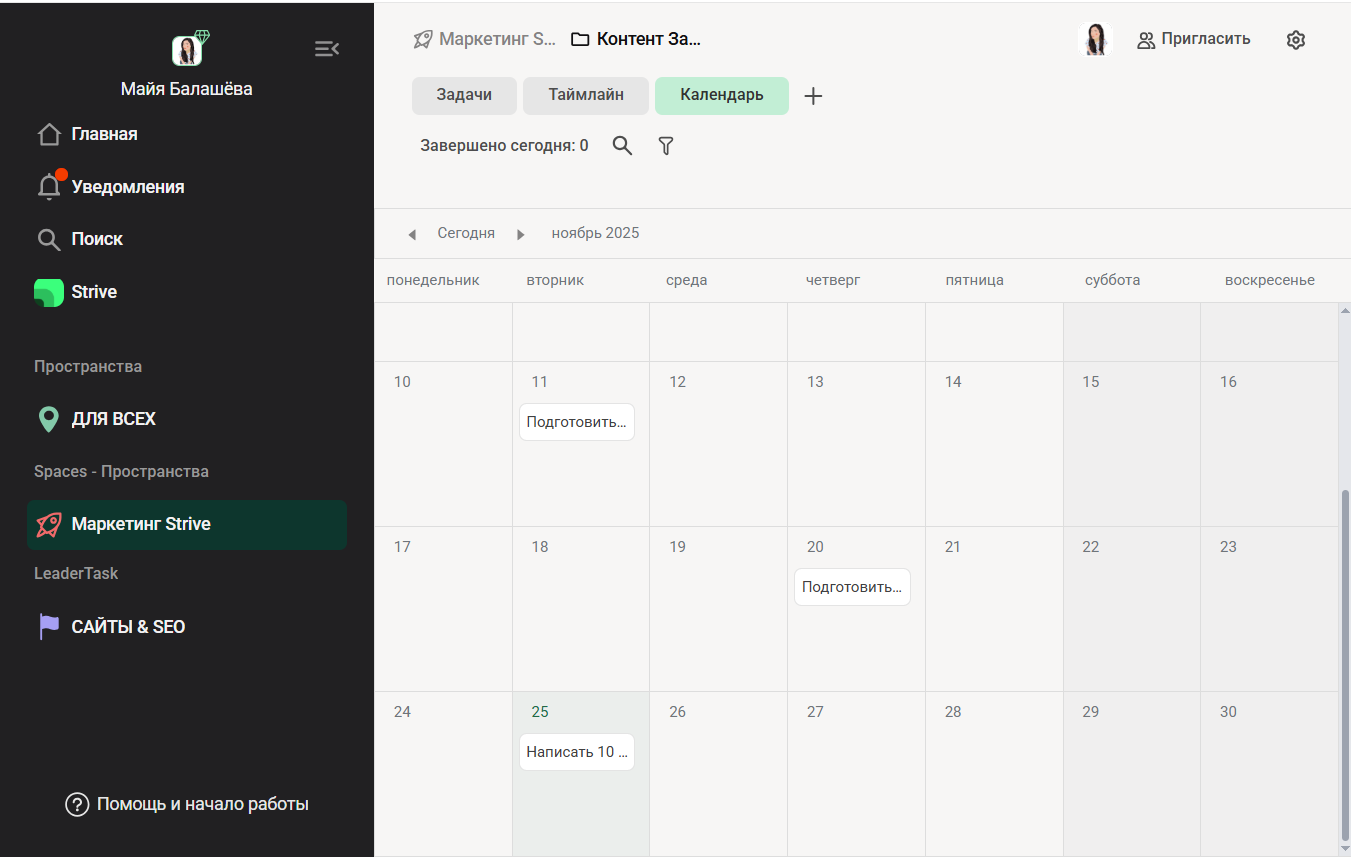Add a new view with plus icon
This screenshot has width=1351, height=857.
[813, 96]
